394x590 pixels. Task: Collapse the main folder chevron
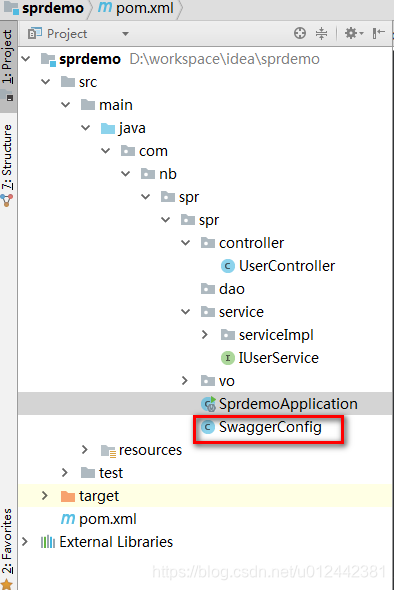click(65, 105)
